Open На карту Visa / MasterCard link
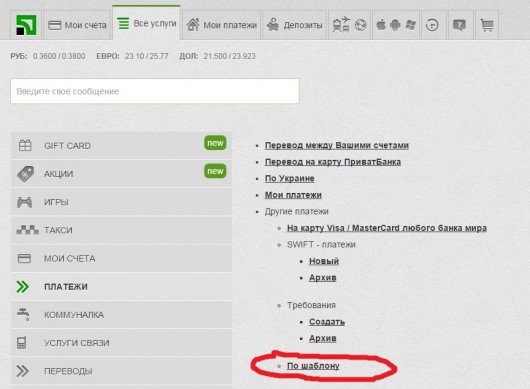 (387, 228)
